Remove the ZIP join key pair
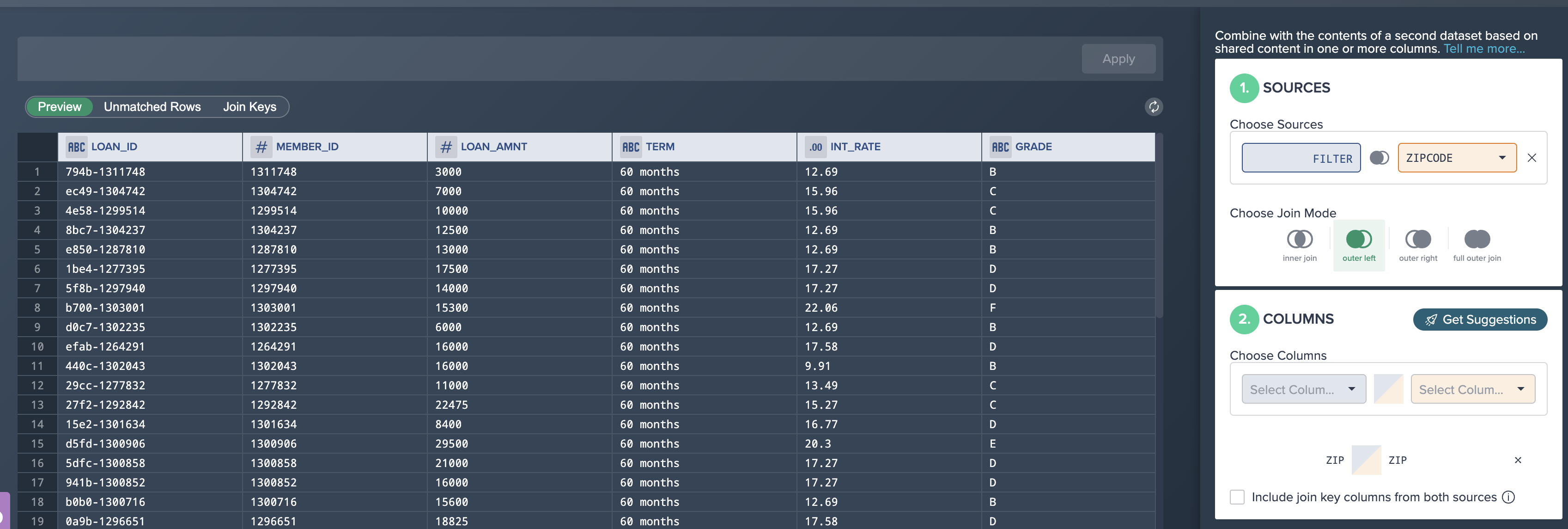1568x529 pixels. click(x=1518, y=460)
